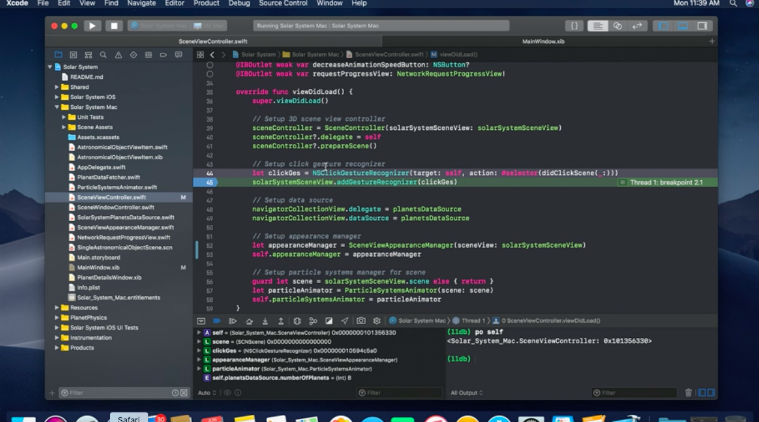The width and height of the screenshot is (759, 422).
Task: Open the code snippets library braces button
Action: pyautogui.click(x=574, y=26)
